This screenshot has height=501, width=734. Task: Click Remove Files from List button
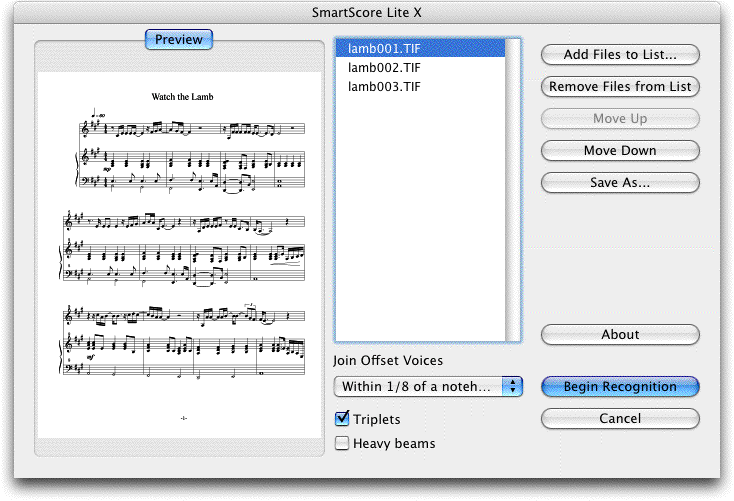620,87
